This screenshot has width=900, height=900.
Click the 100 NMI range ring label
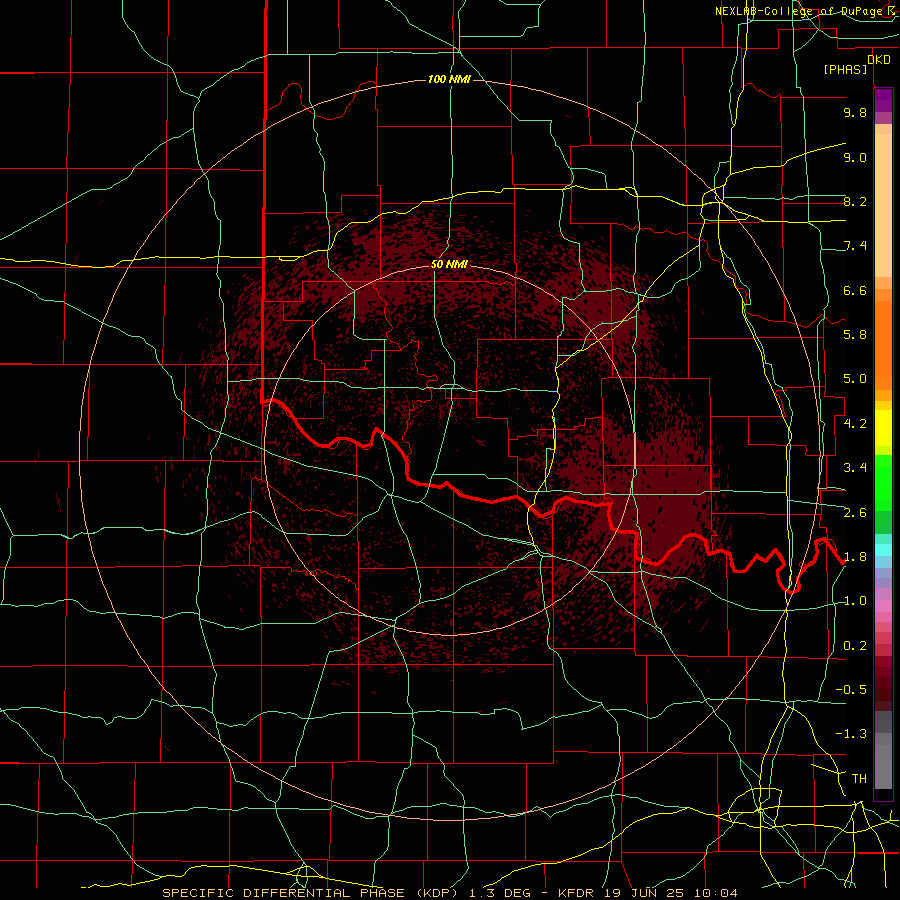coord(449,79)
